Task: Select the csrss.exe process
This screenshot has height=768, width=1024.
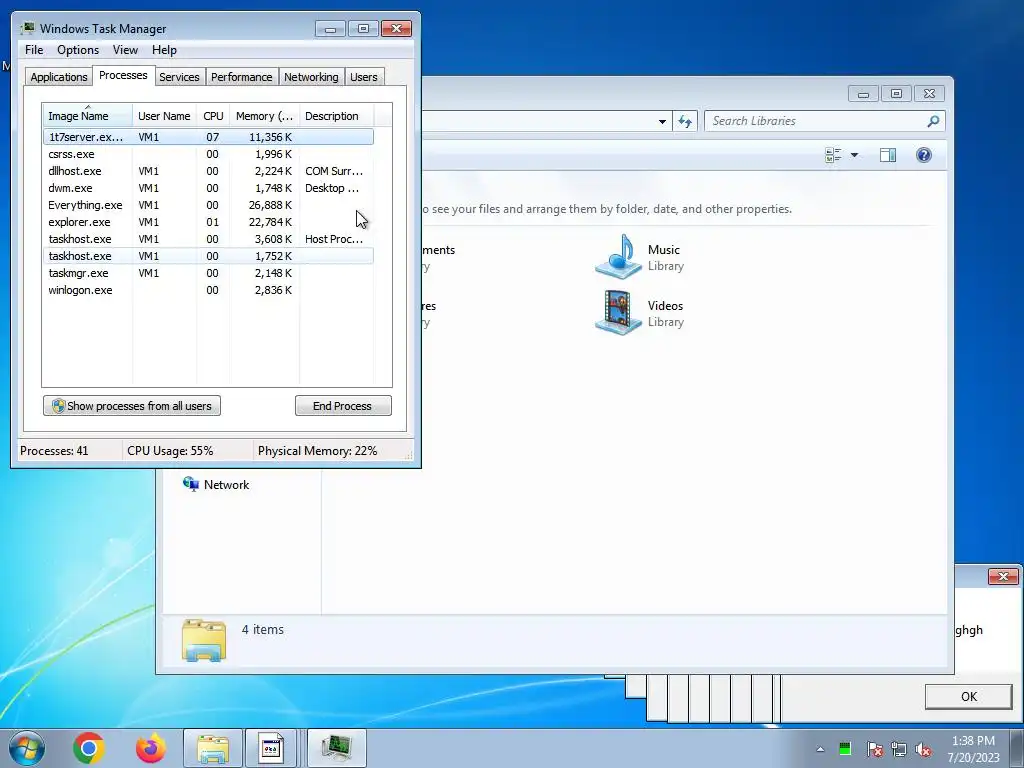Action: click(x=208, y=154)
